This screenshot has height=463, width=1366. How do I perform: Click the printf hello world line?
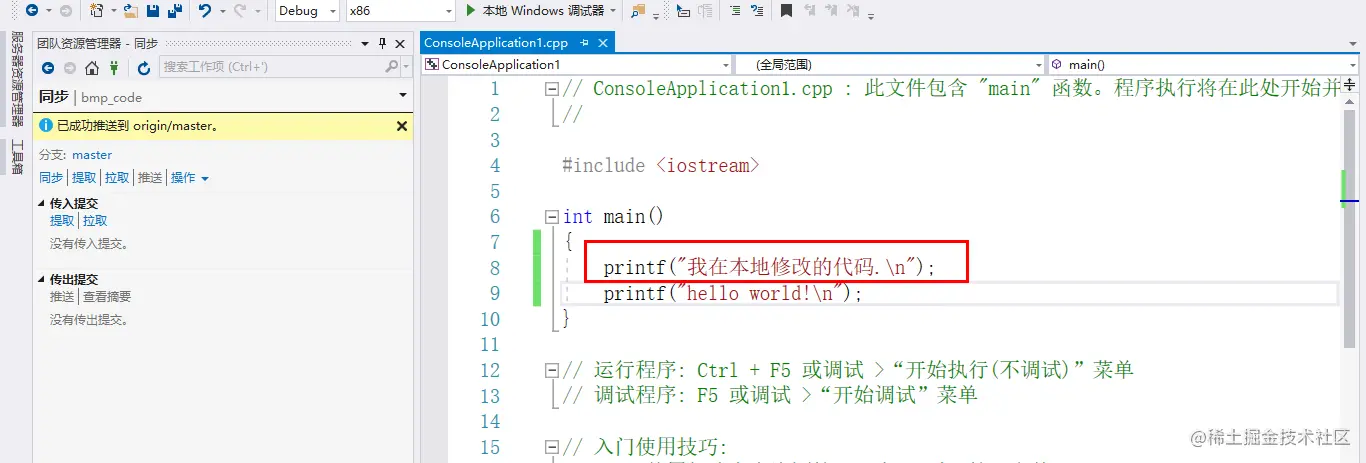732,294
